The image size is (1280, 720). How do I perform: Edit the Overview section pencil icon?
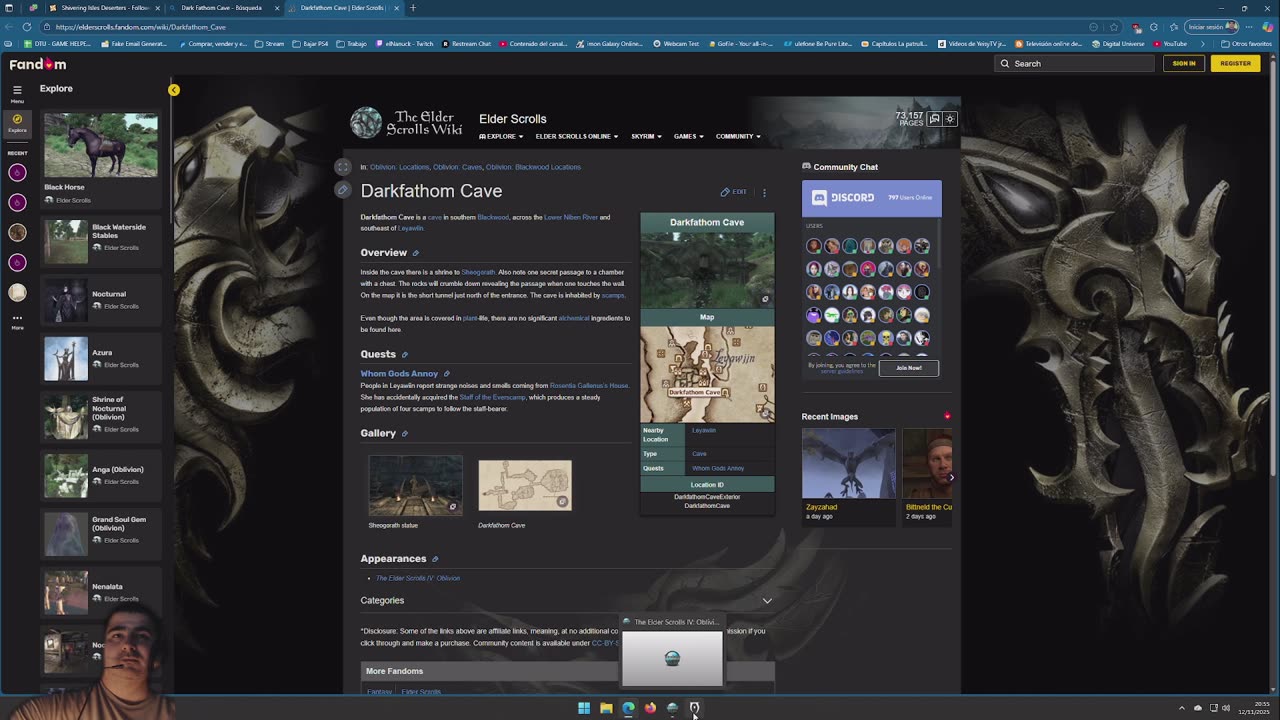point(416,253)
